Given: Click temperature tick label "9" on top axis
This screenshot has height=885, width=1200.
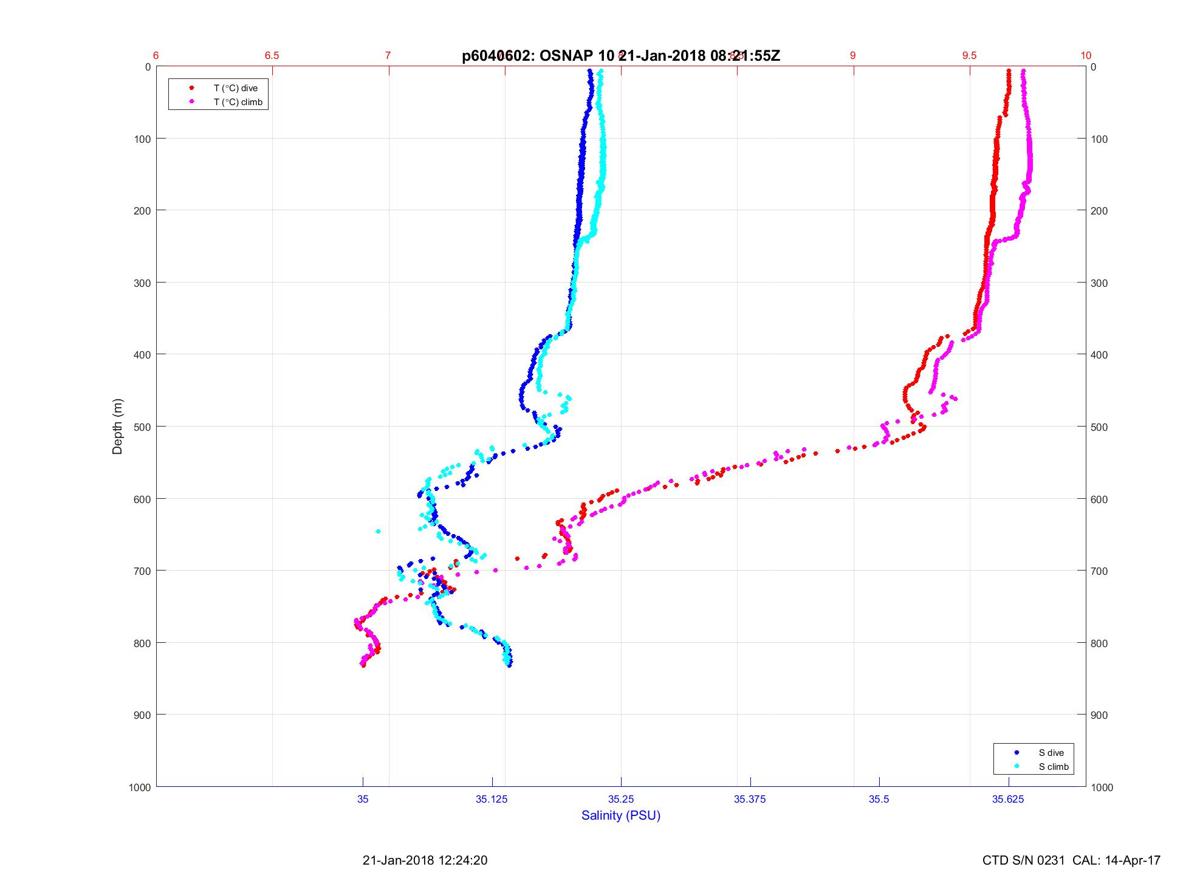Looking at the screenshot, I should pyautogui.click(x=853, y=55).
